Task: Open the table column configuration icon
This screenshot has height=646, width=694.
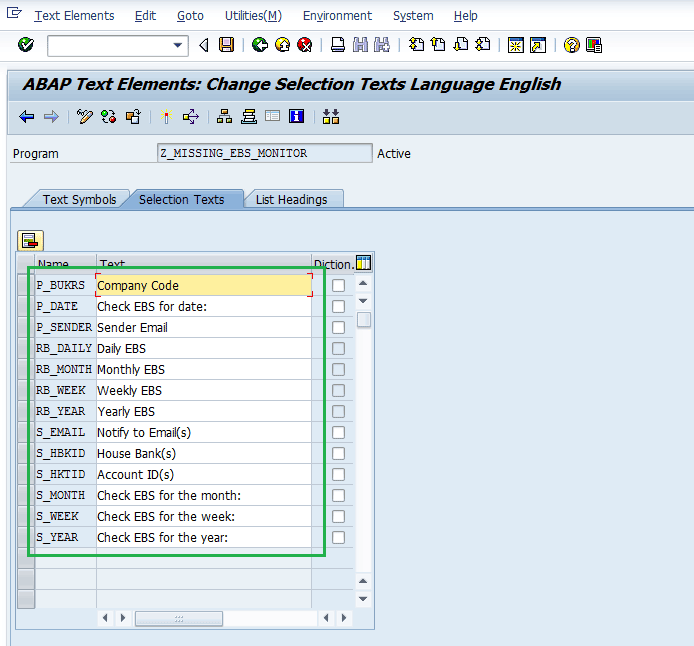Action: pos(363,263)
